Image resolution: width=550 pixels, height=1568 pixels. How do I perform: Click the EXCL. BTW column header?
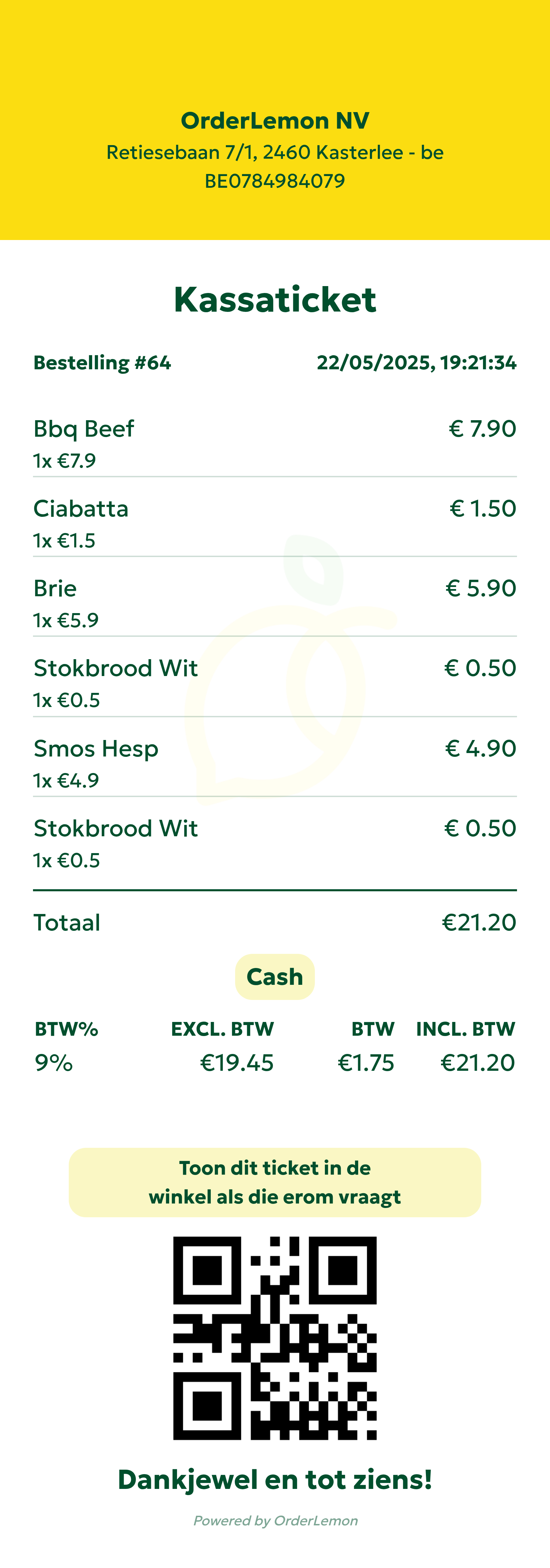tap(222, 1029)
